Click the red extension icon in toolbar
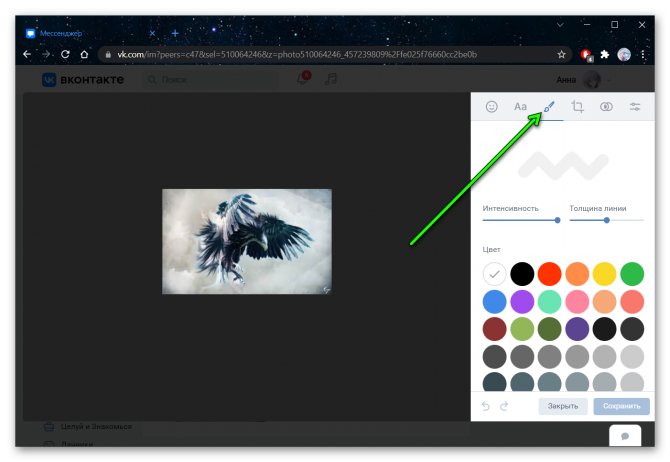 (x=586, y=55)
